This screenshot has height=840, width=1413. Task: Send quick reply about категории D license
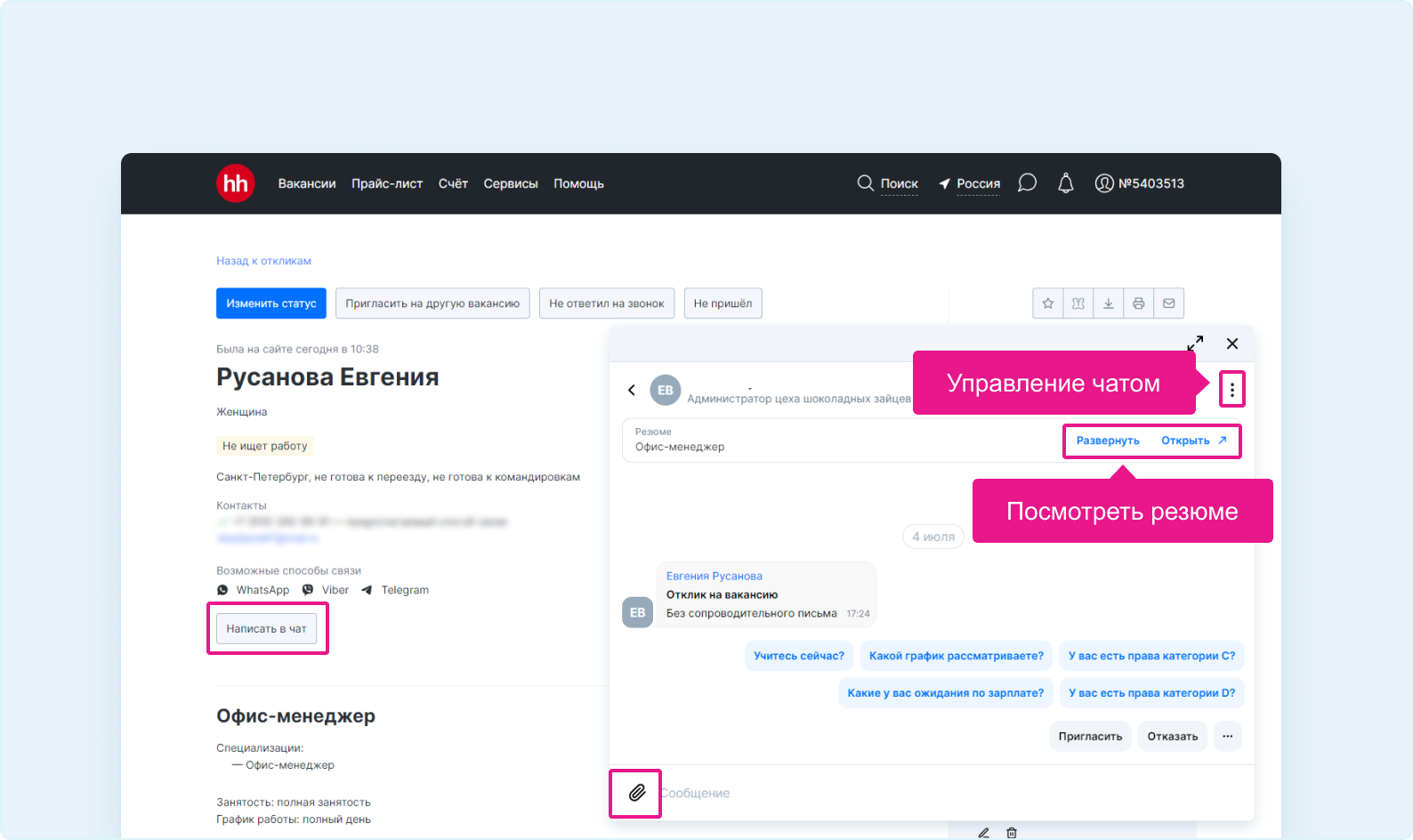[1151, 693]
